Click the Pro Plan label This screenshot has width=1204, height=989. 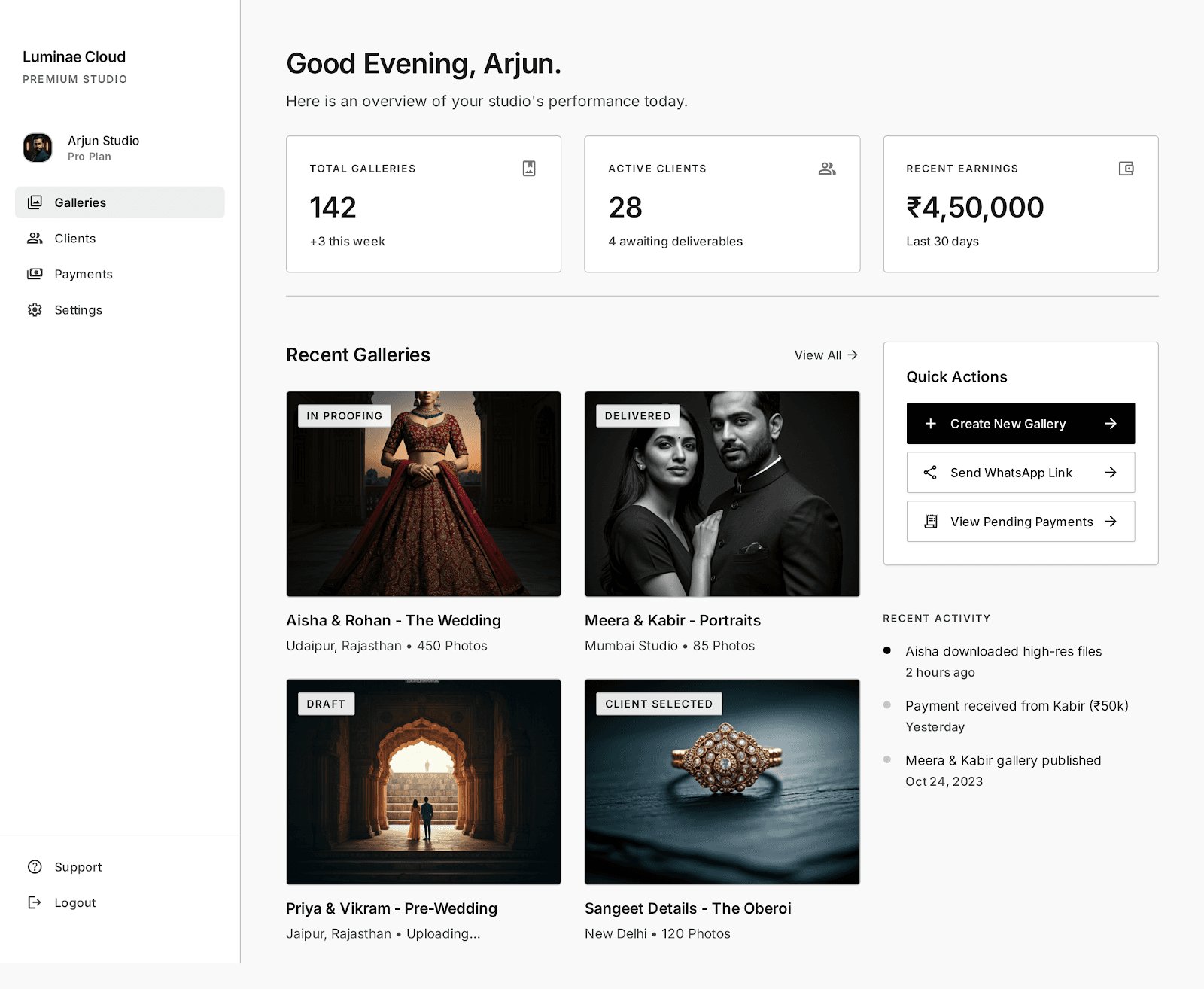coord(90,157)
